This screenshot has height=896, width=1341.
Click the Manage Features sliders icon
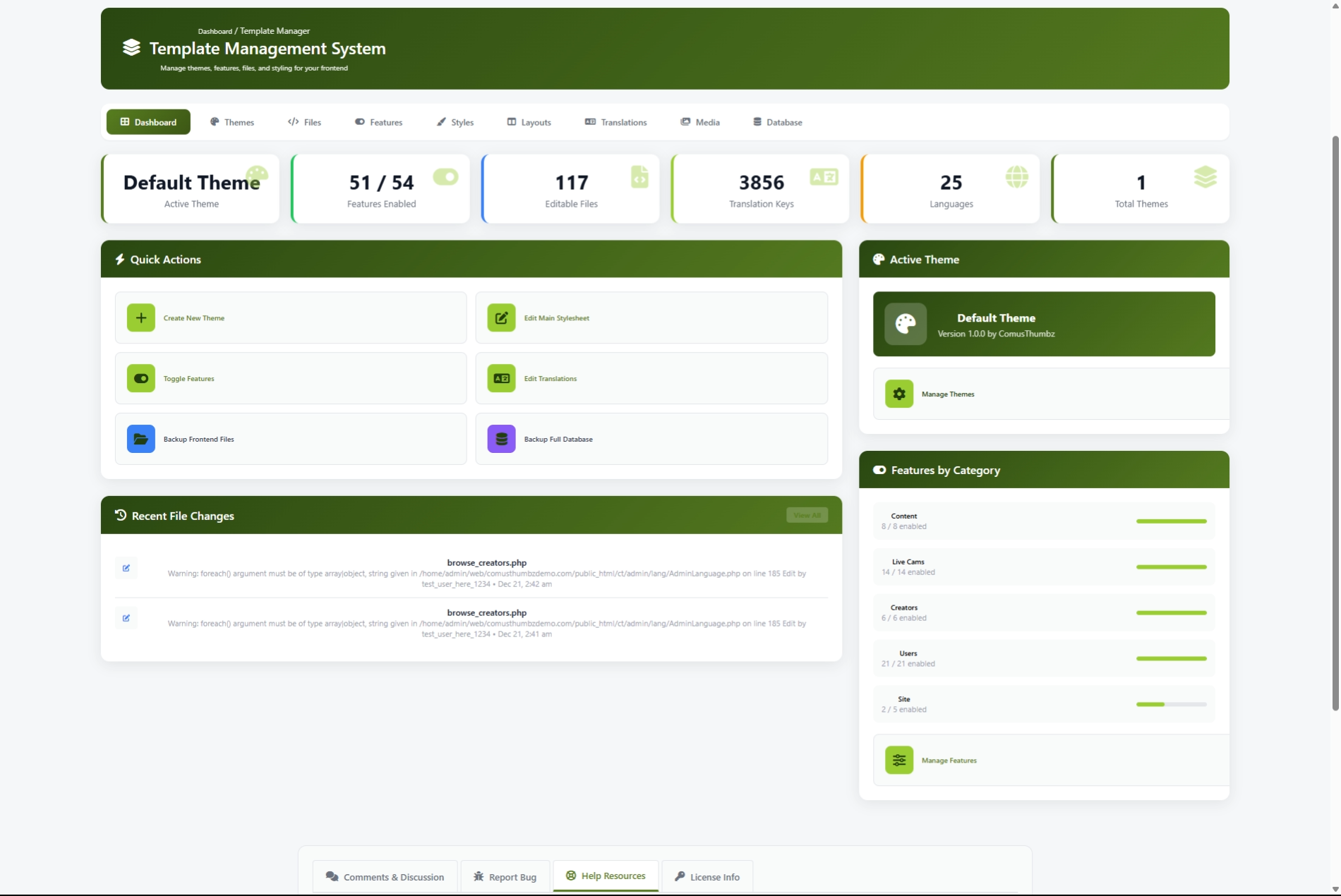click(898, 760)
